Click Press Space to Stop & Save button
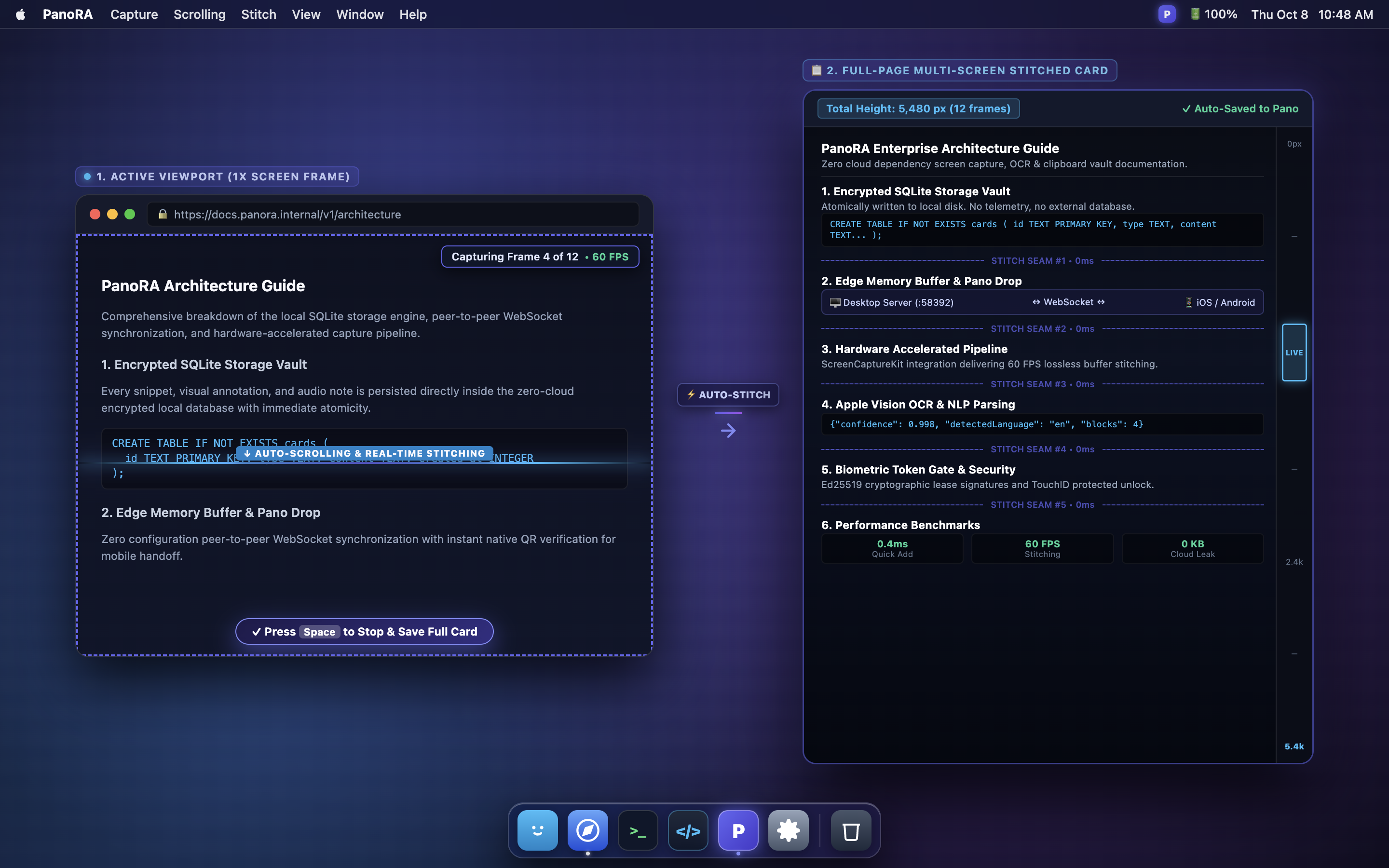Viewport: 1389px width, 868px height. pos(365,632)
